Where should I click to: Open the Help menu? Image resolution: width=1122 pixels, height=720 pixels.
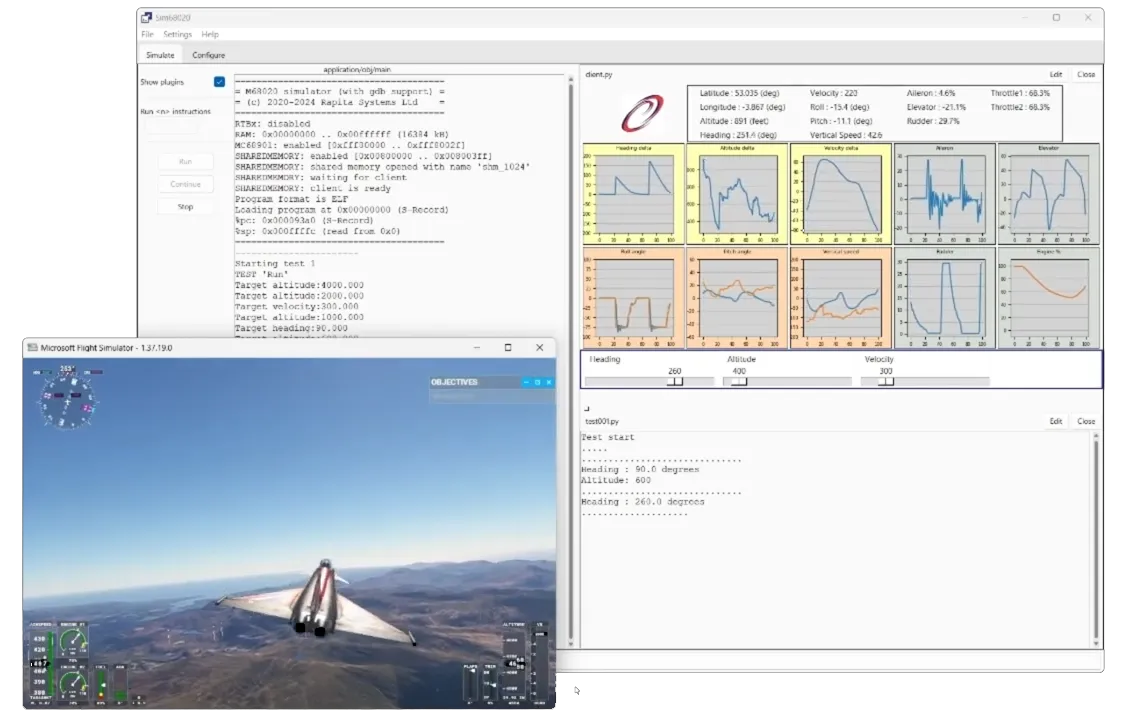pyautogui.click(x=210, y=34)
